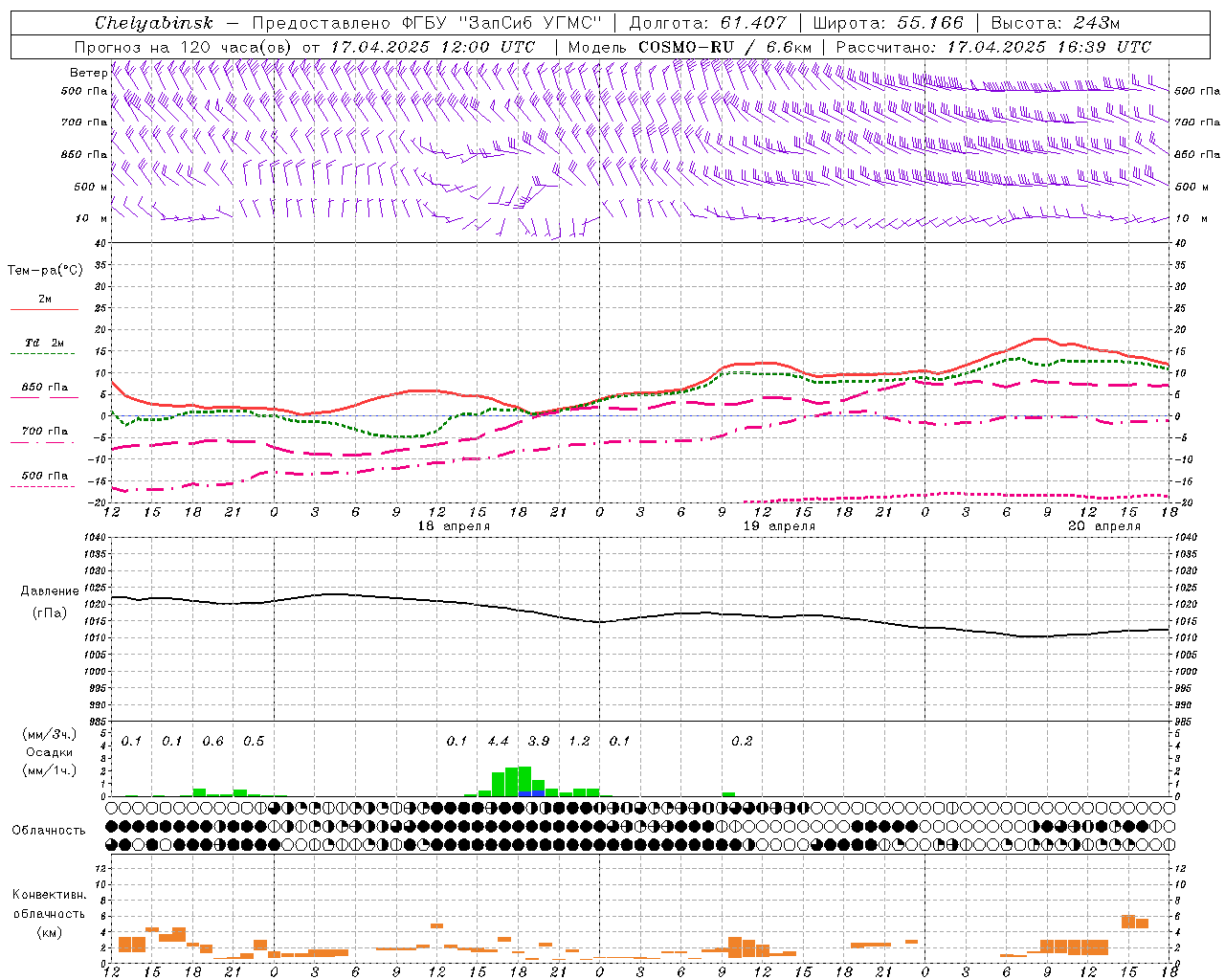Click the Давление pressure panel label
The image size is (1225, 980).
coord(50,591)
